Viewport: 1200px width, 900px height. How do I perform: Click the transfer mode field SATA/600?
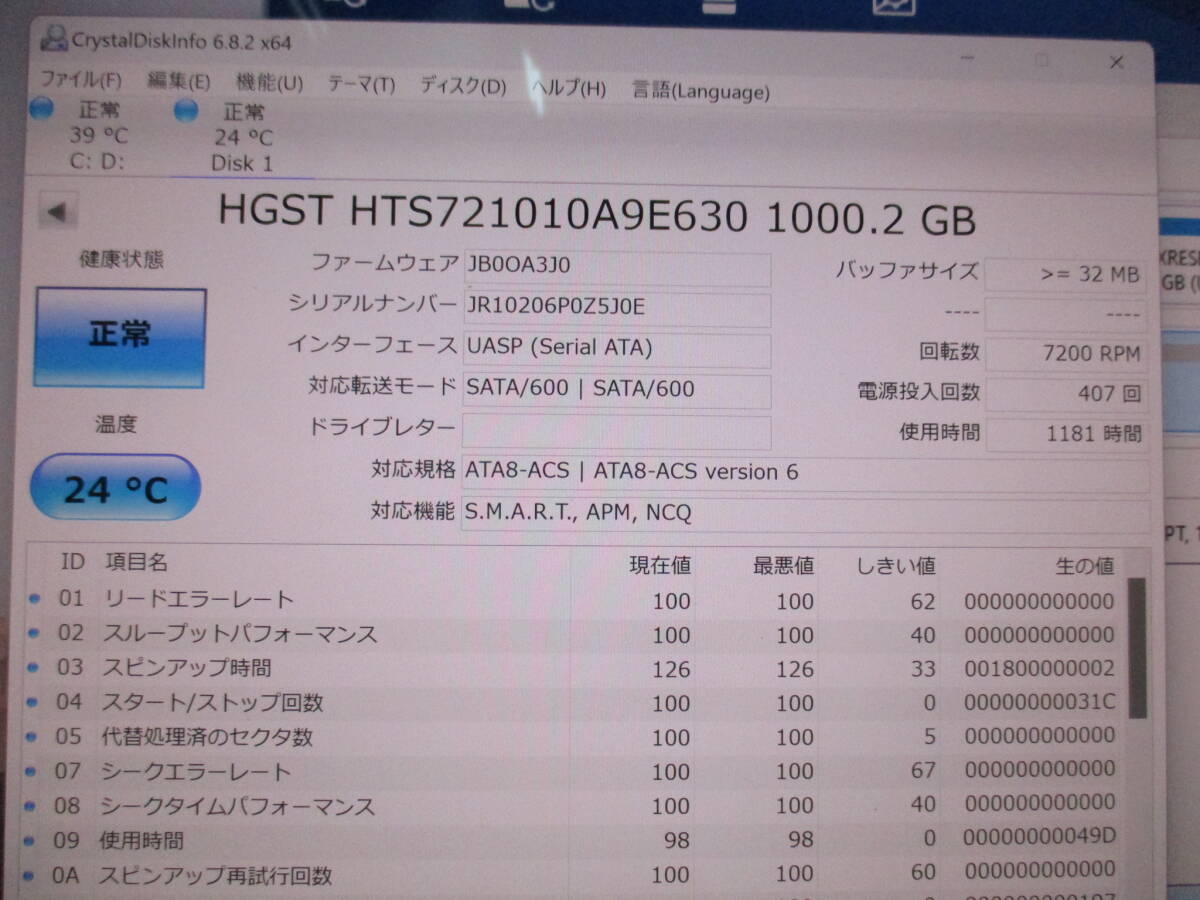616,391
